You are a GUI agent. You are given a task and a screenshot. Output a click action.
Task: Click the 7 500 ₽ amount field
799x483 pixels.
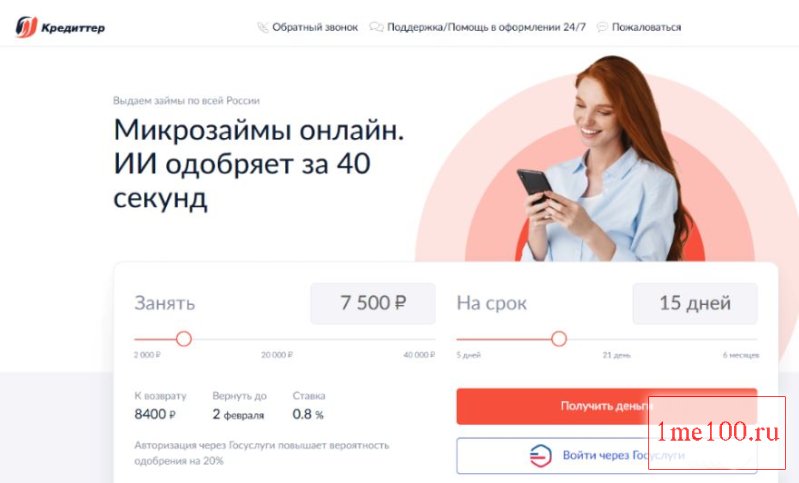click(x=373, y=303)
